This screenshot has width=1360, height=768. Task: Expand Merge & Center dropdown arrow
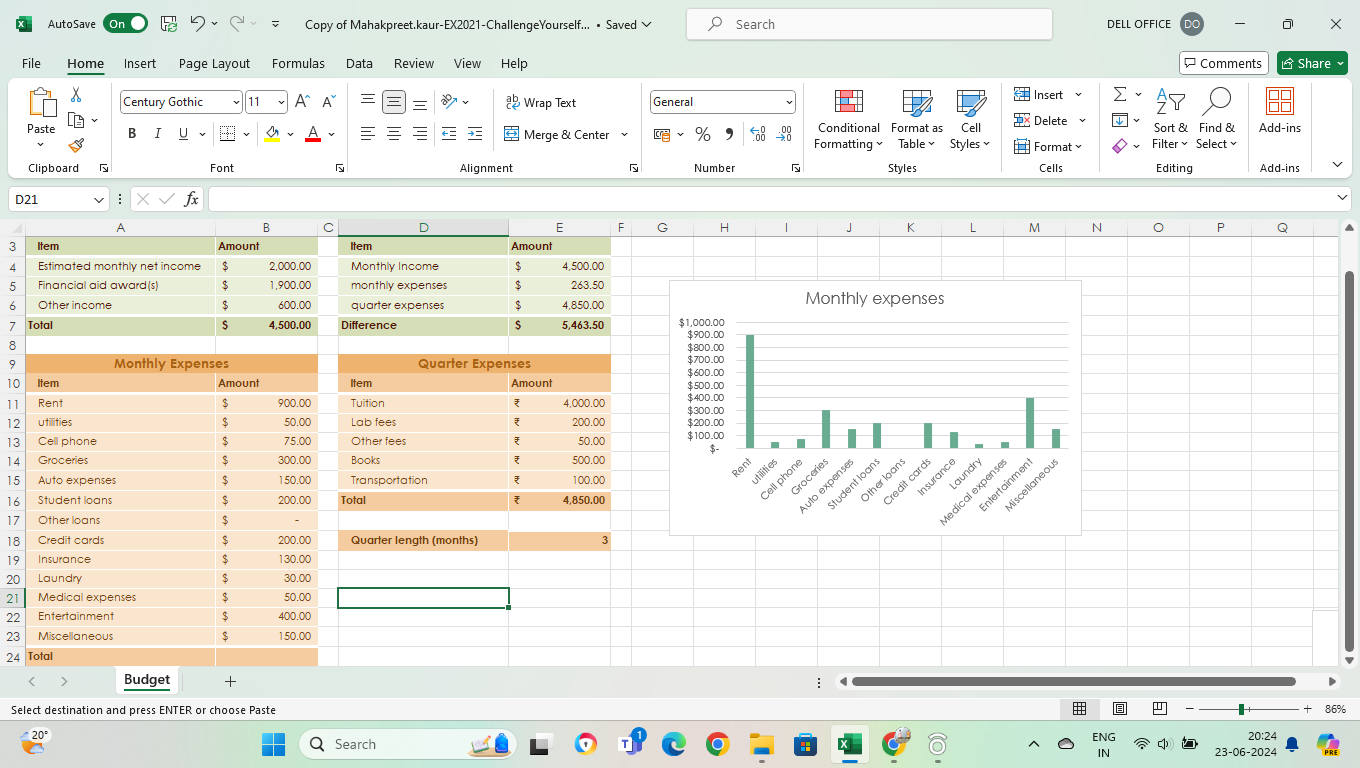[625, 134]
